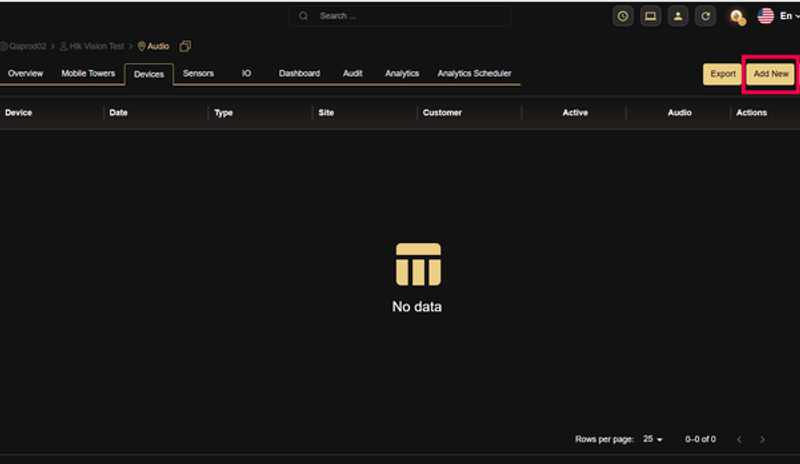Sort by the Active column header
Screen dimensions: 800x464
pos(575,113)
